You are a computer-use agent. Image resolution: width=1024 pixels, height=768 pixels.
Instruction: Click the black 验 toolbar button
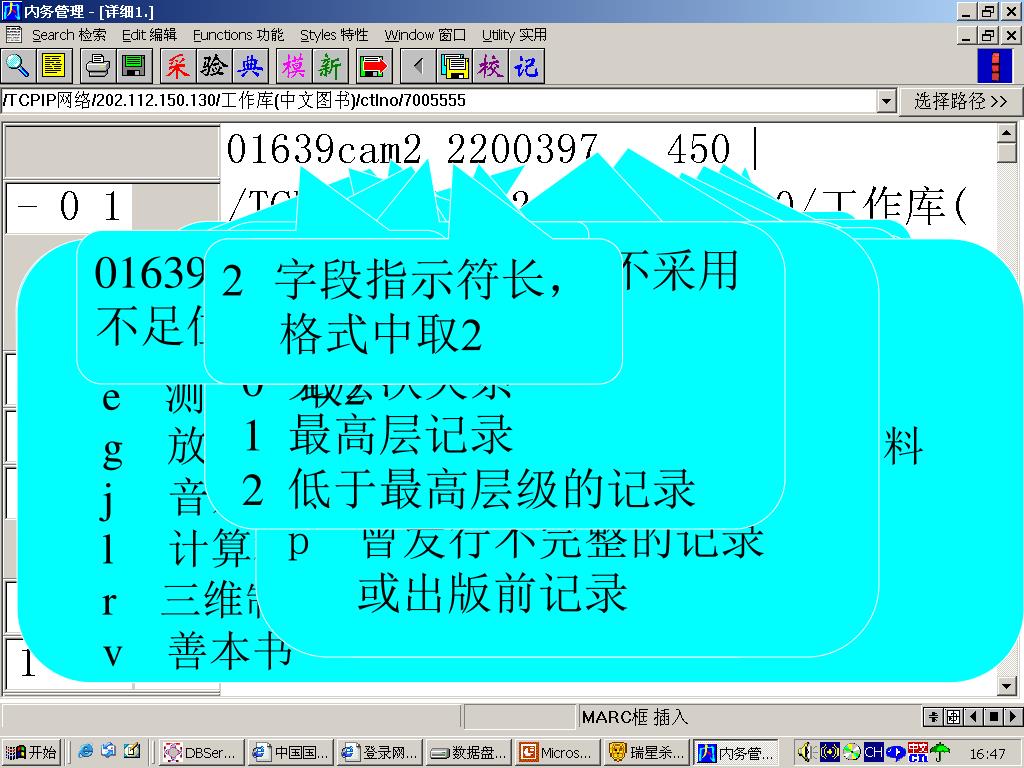(x=214, y=66)
